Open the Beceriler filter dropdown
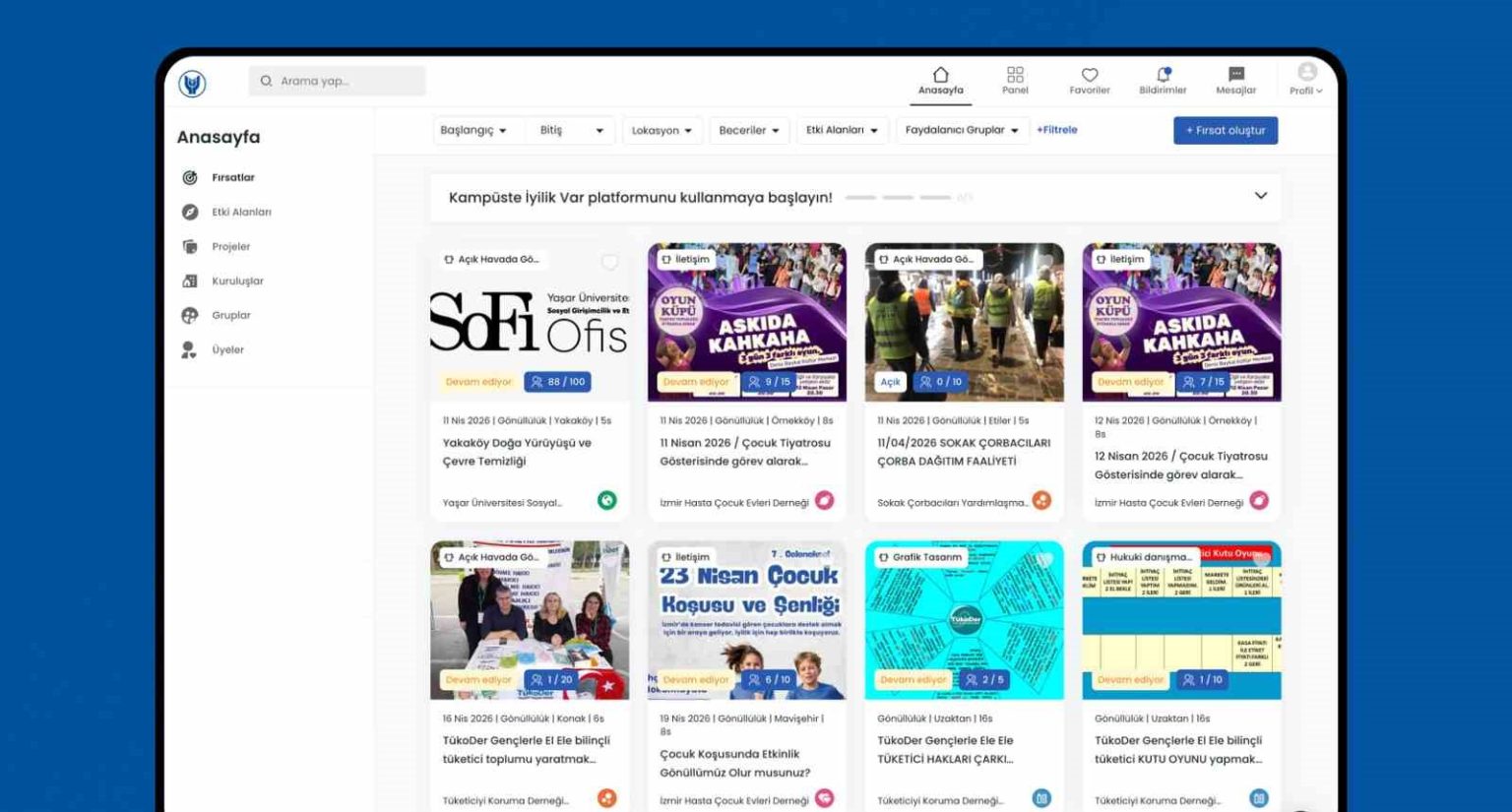1512x812 pixels. click(749, 131)
